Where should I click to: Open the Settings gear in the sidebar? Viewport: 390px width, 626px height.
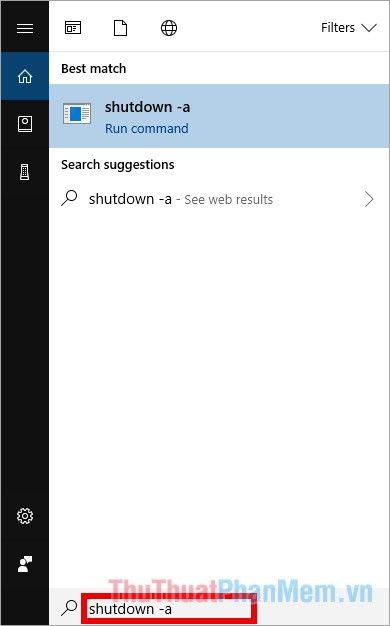coord(25,516)
